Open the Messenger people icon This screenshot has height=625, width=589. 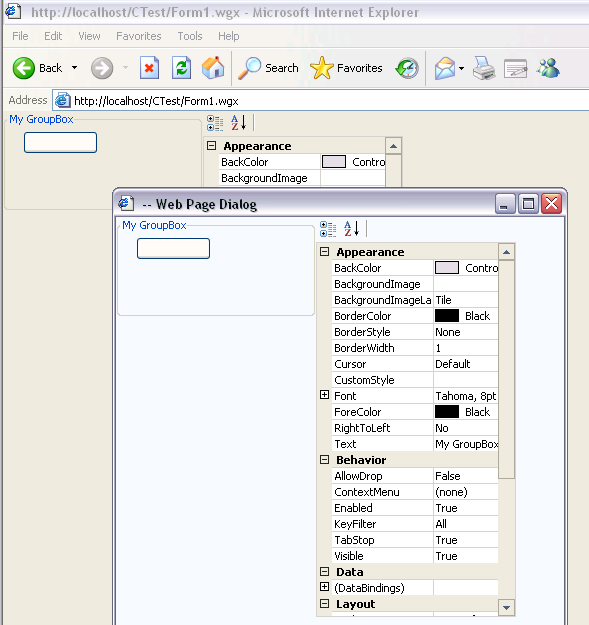click(548, 68)
